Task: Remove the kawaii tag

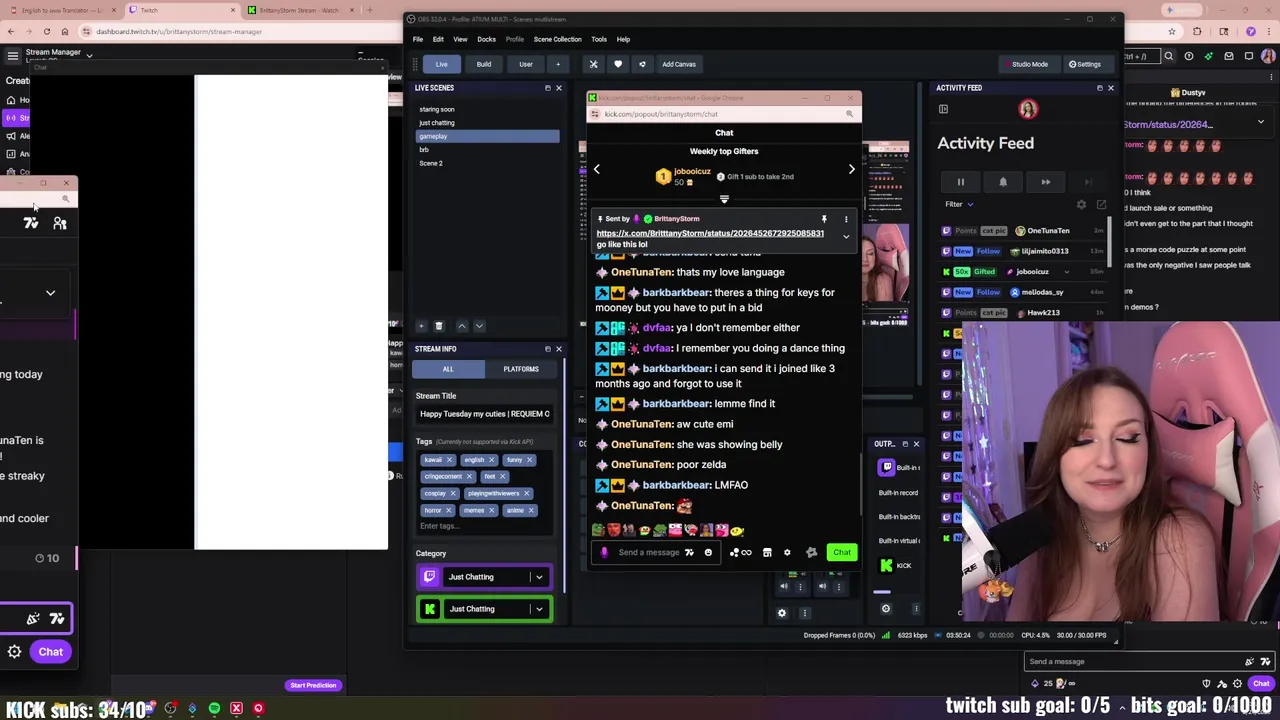Action: (449, 460)
